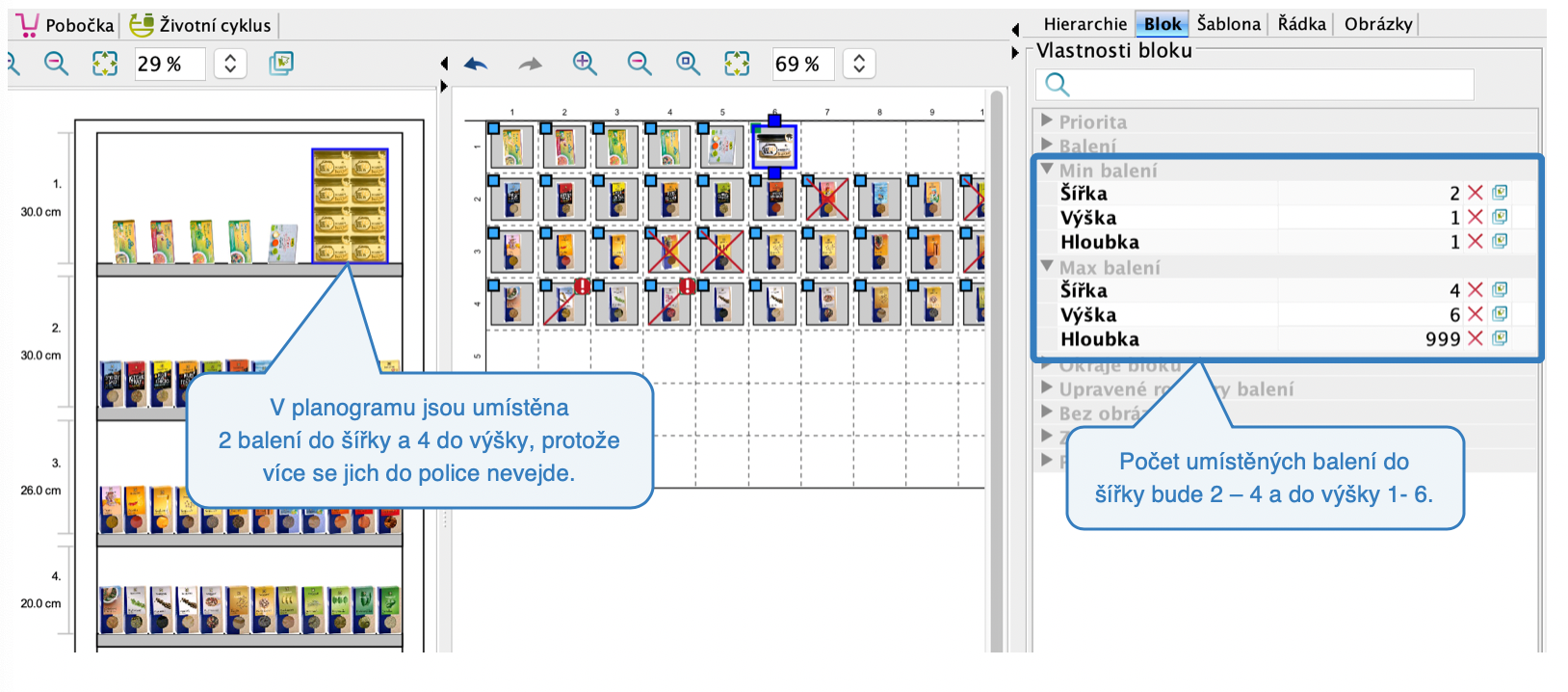Switch to the Šablona tab

tap(1228, 24)
